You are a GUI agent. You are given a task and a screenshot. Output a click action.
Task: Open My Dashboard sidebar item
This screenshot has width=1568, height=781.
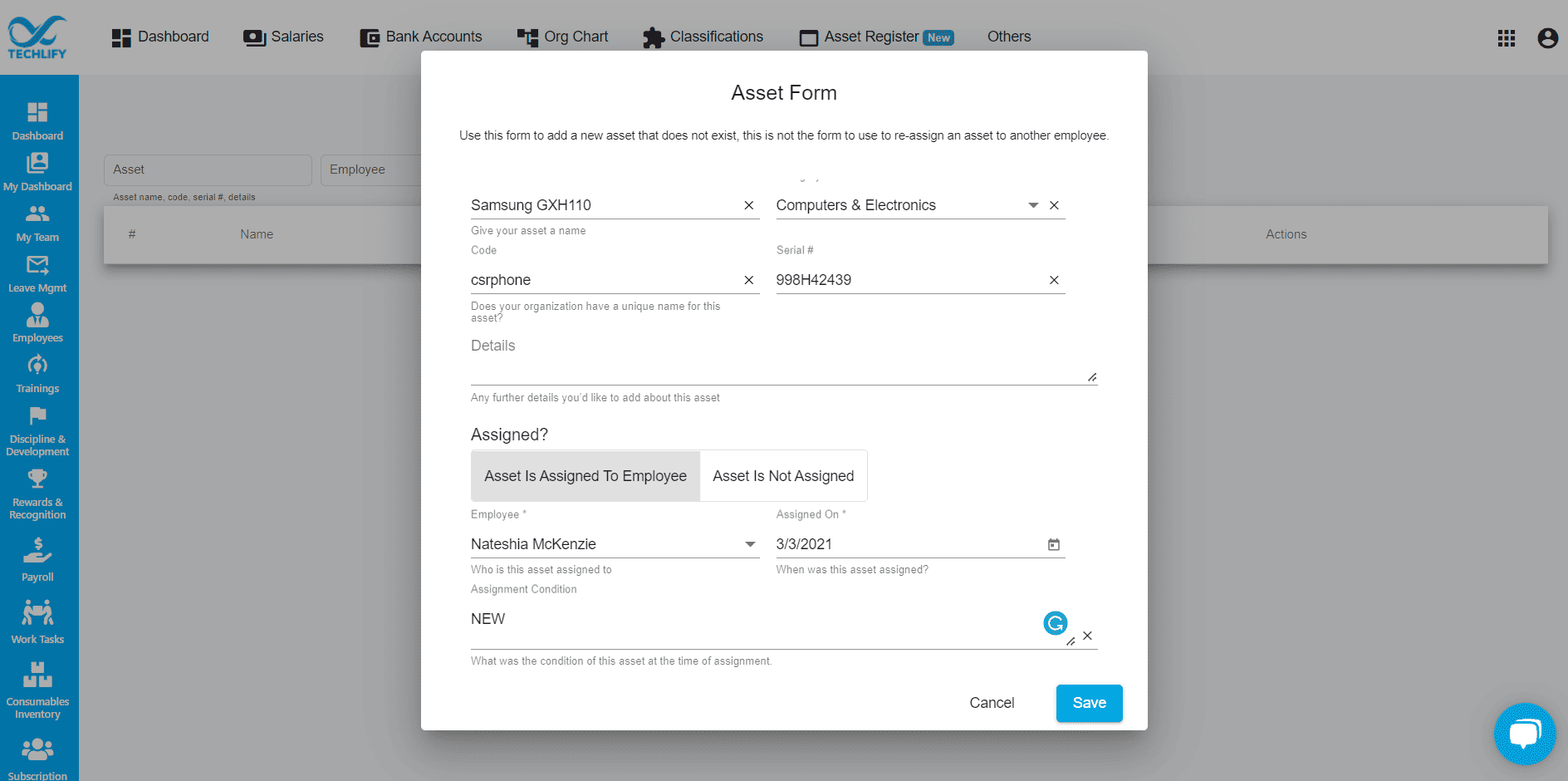37,172
